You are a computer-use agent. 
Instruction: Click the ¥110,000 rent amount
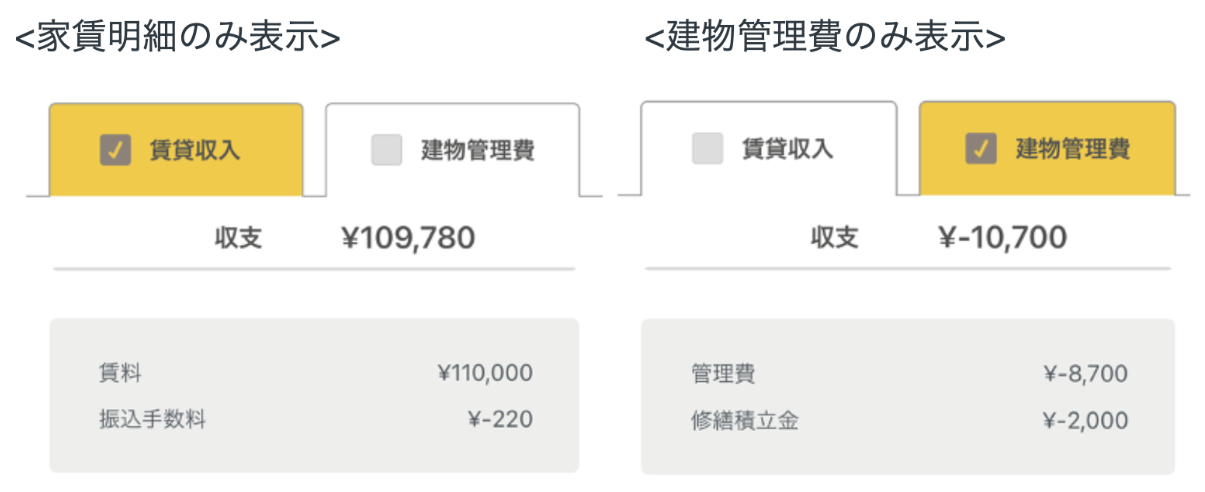(x=485, y=374)
